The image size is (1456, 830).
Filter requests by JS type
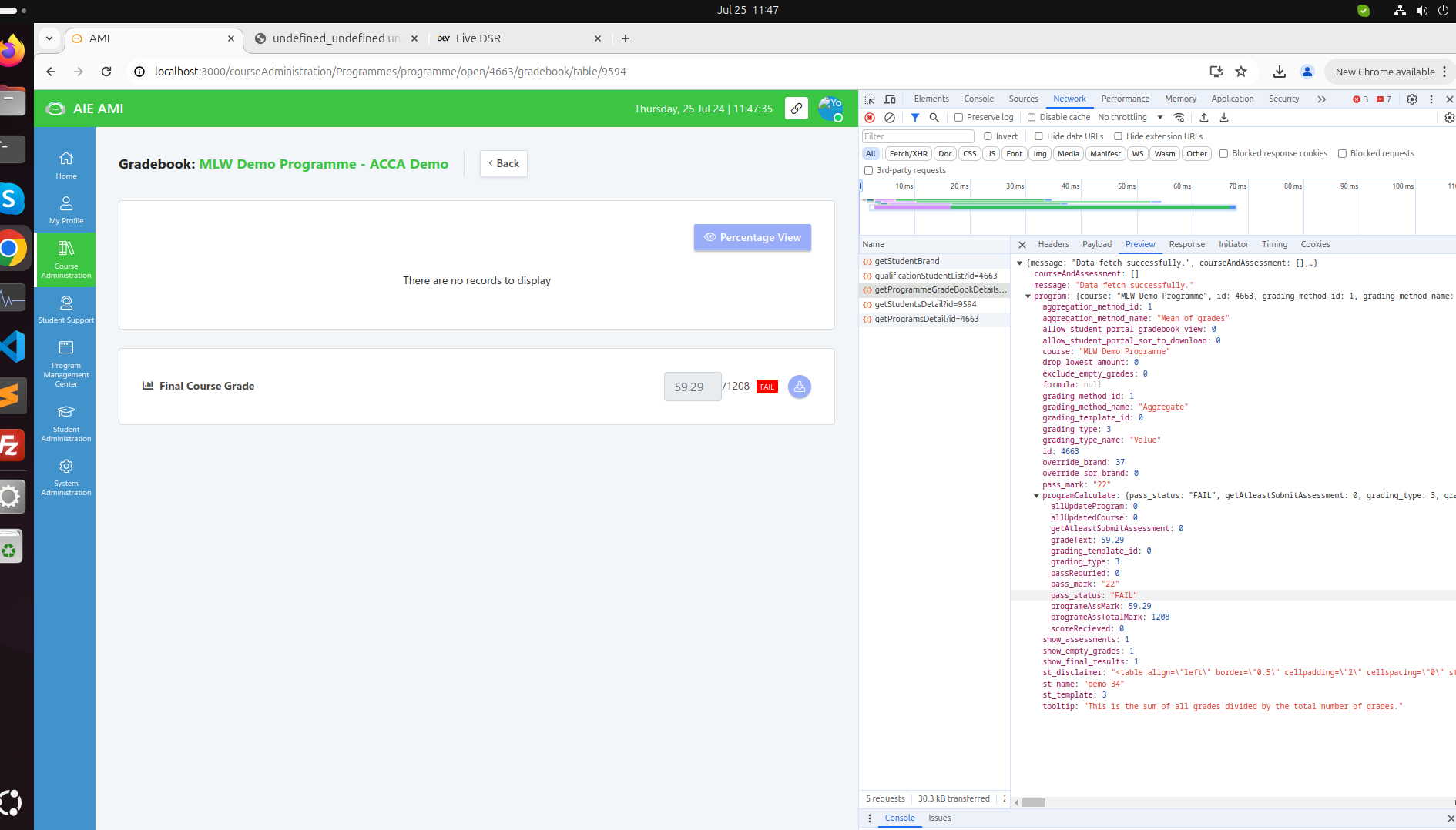click(x=991, y=154)
